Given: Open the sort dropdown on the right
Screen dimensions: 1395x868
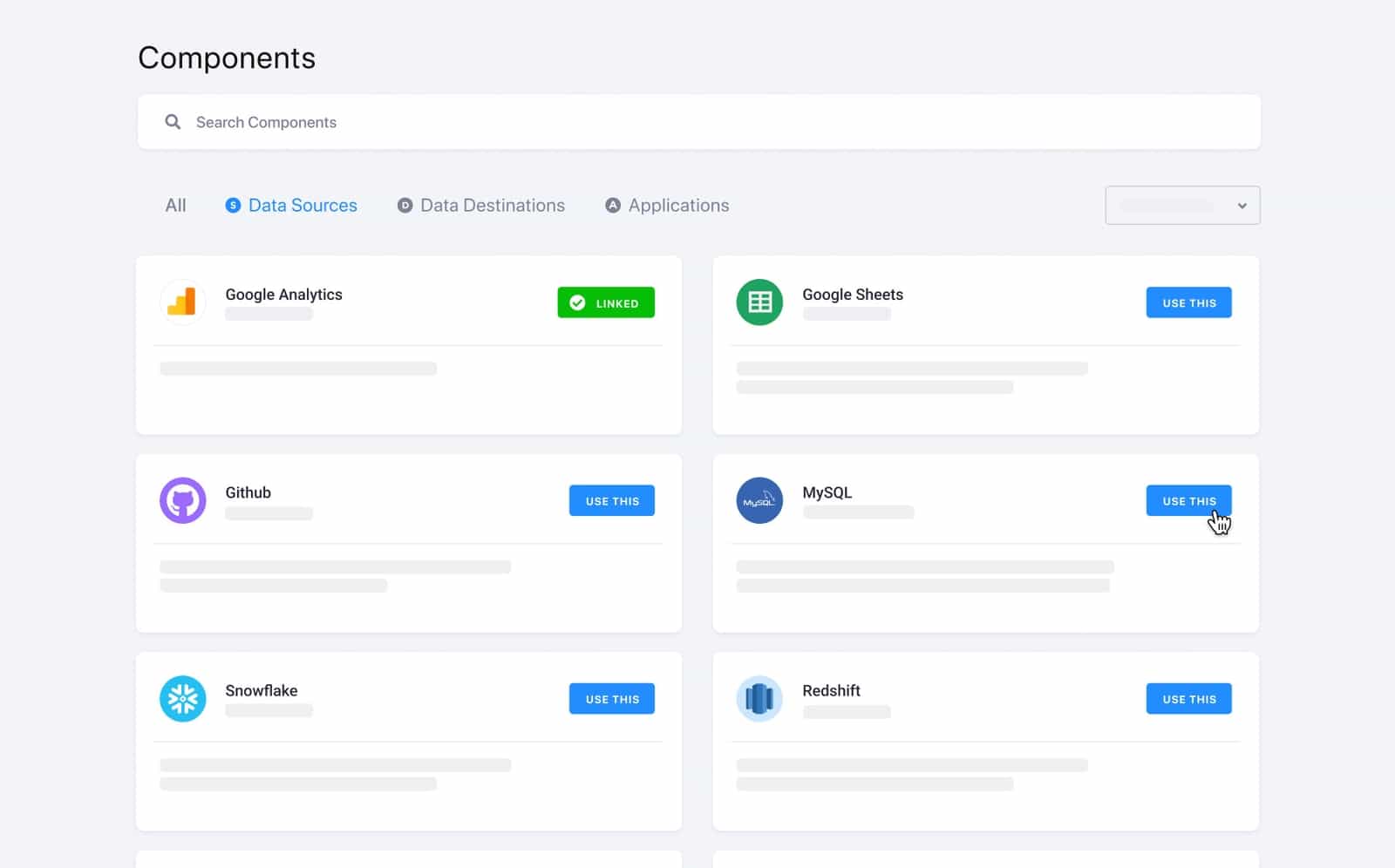Looking at the screenshot, I should pyautogui.click(x=1182, y=205).
